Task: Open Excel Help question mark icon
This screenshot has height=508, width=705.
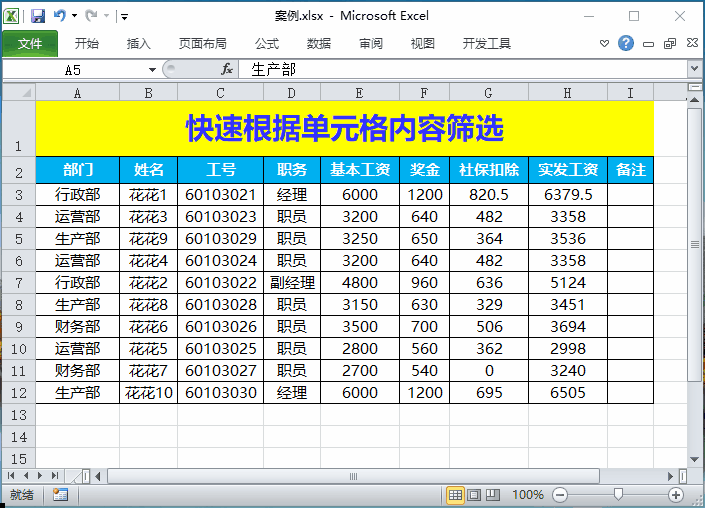Action: (x=626, y=43)
